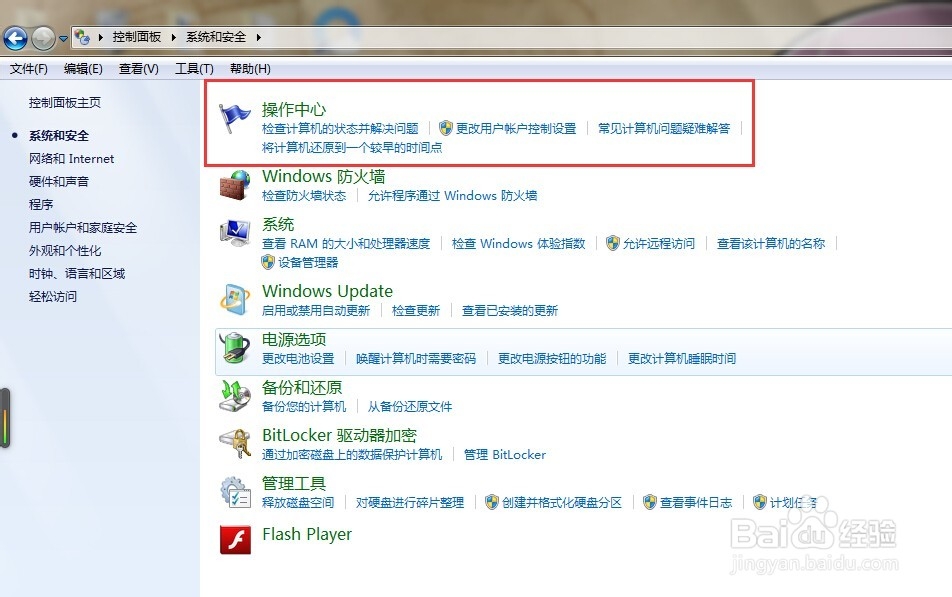Open 硬件和声音 category in sidebar
This screenshot has height=597, width=952.
(x=59, y=182)
